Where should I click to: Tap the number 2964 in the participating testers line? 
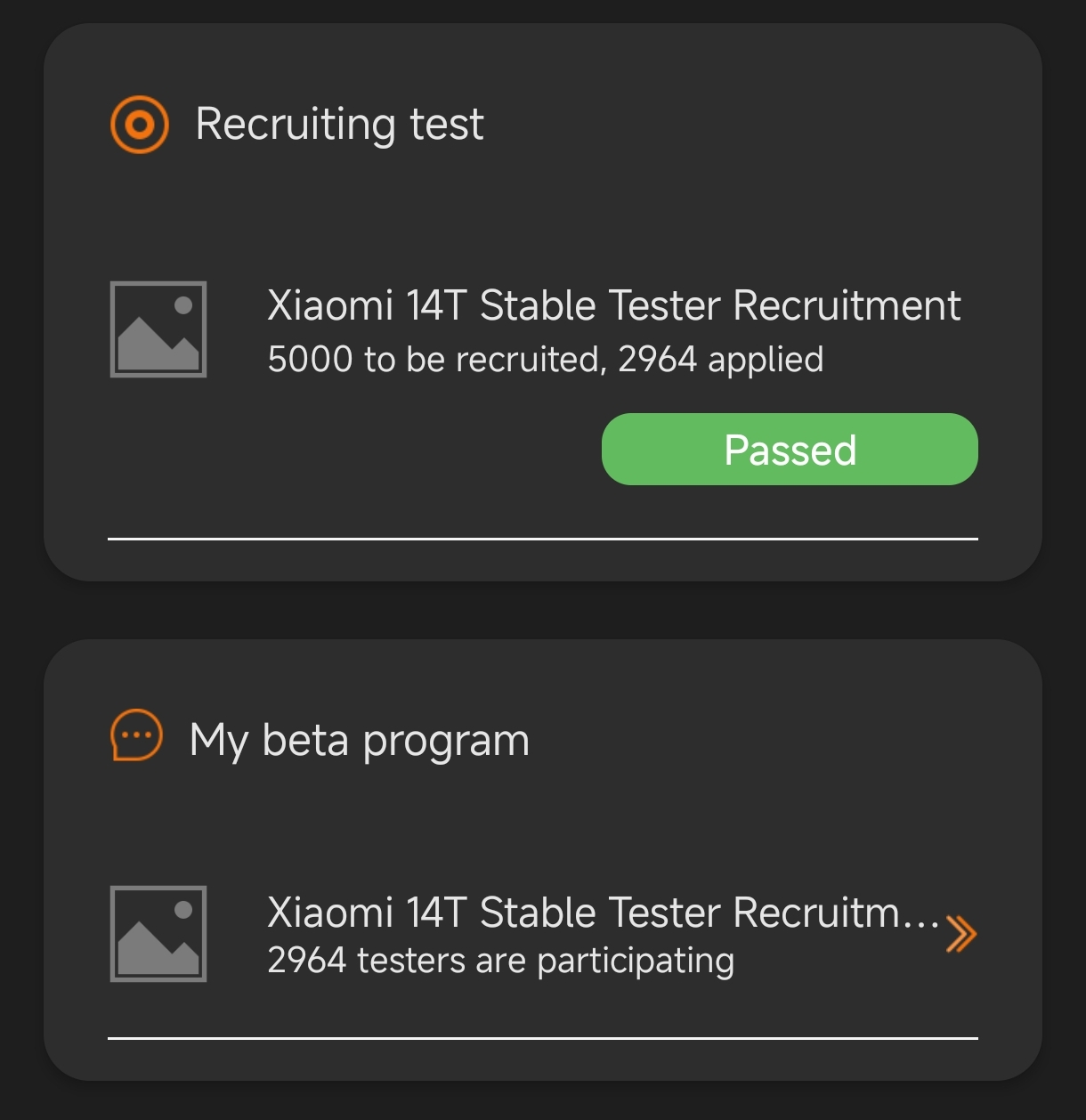click(x=306, y=961)
